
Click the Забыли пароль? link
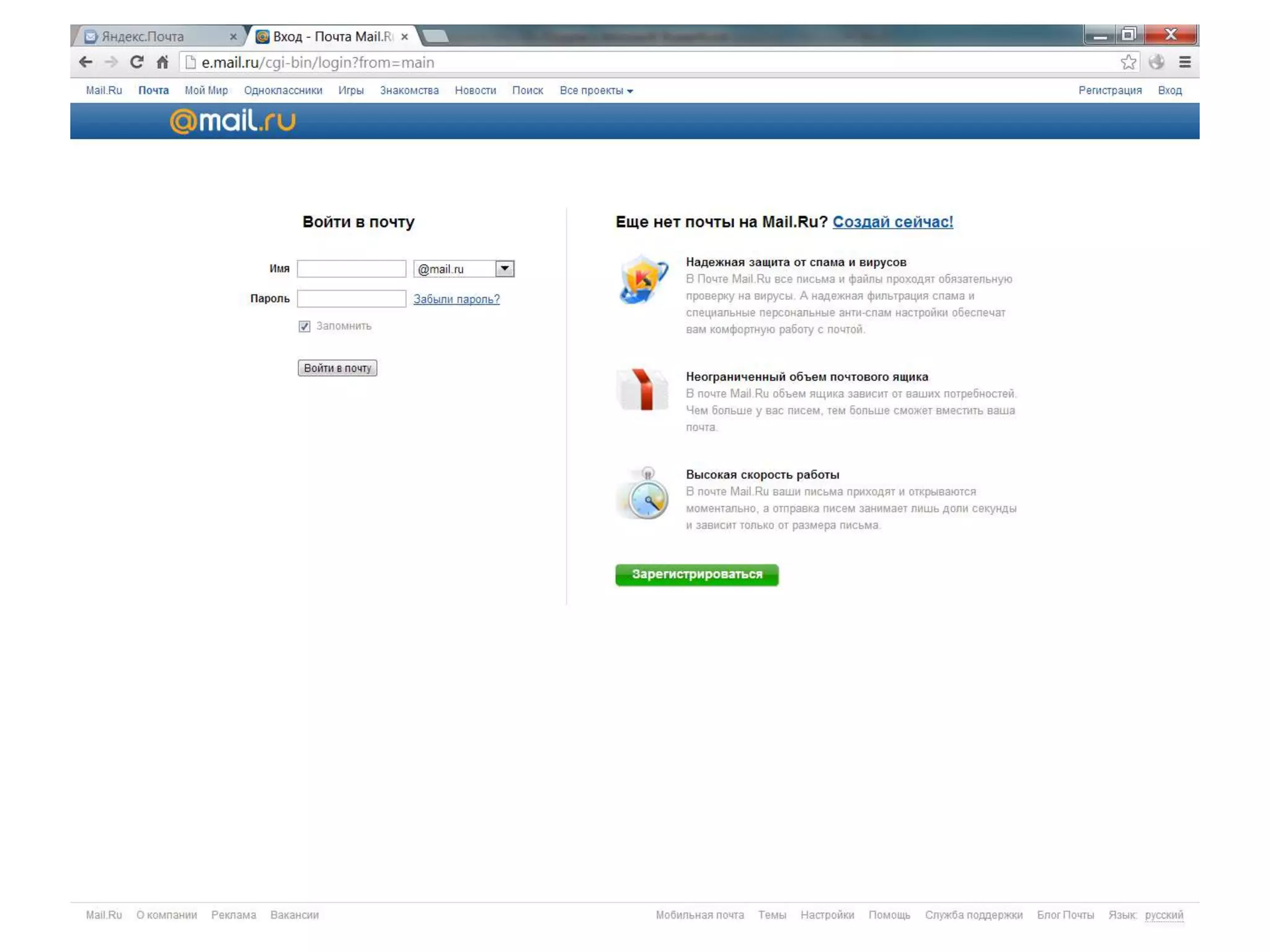(456, 299)
